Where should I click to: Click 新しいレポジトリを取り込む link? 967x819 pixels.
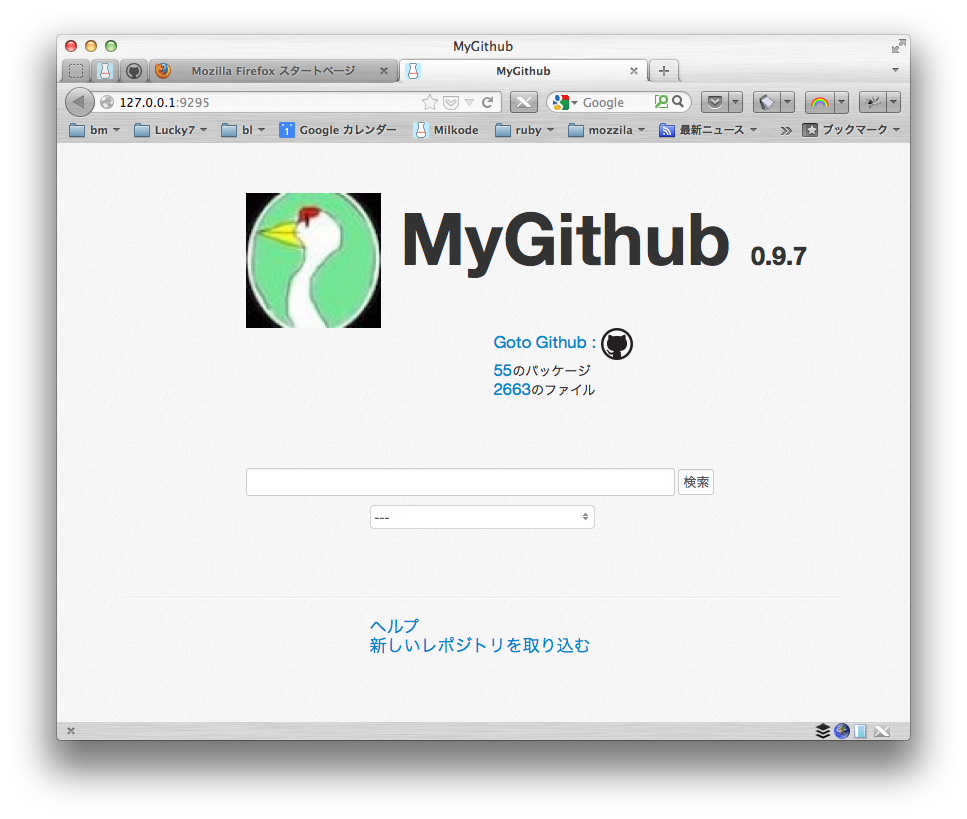click(480, 646)
